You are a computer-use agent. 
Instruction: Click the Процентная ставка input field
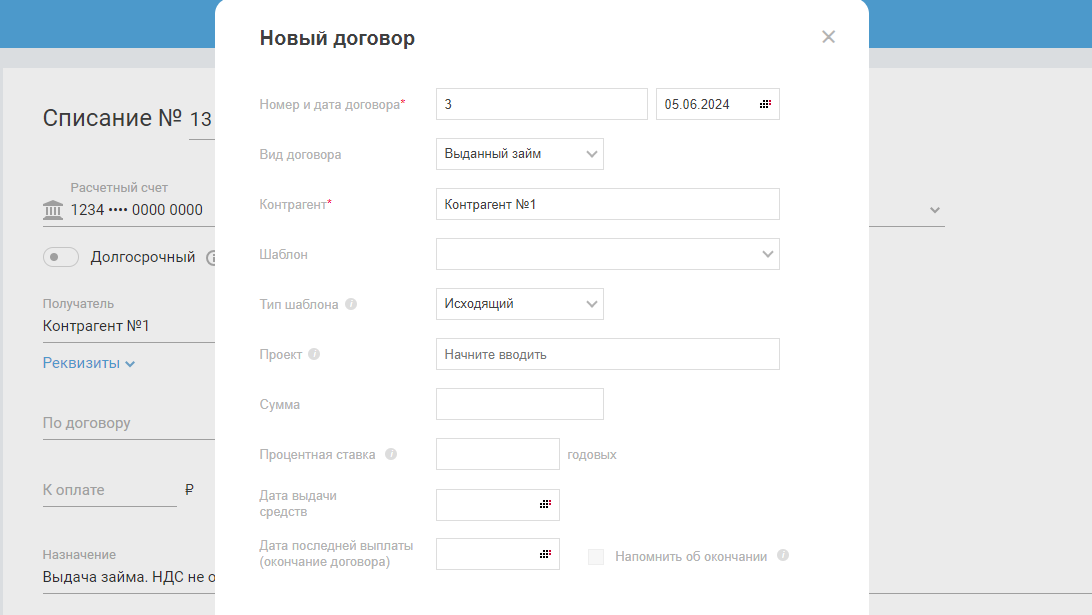(x=497, y=454)
